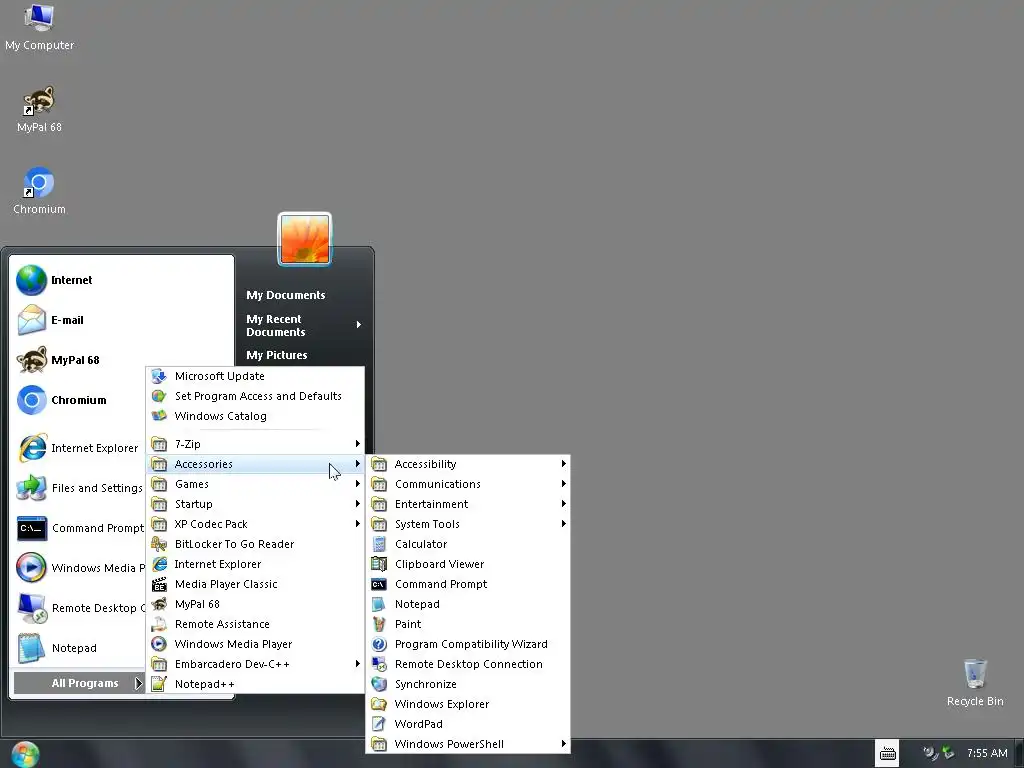Launch Media Player Classic
Image resolution: width=1024 pixels, height=768 pixels.
tap(255, 584)
